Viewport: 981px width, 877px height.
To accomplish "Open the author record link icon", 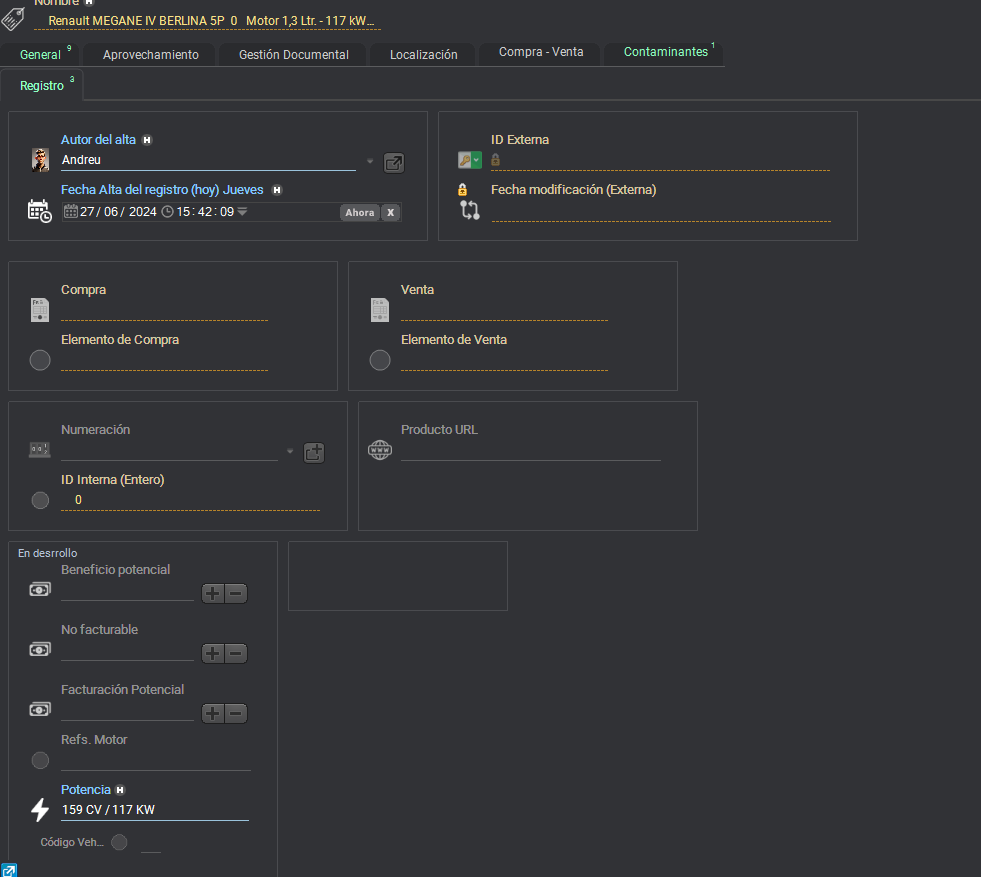I will point(394,163).
